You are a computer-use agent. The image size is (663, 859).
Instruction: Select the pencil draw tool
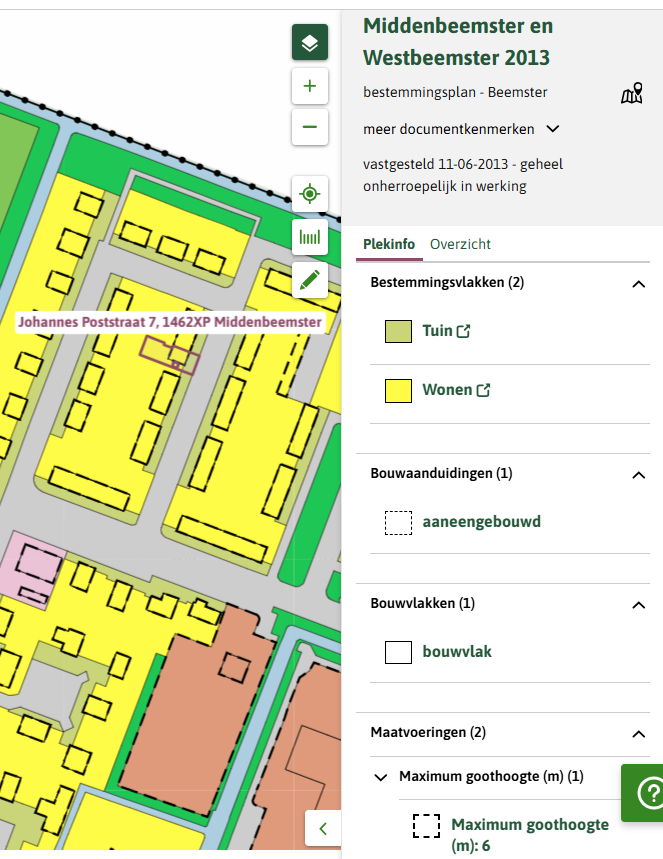tap(310, 280)
